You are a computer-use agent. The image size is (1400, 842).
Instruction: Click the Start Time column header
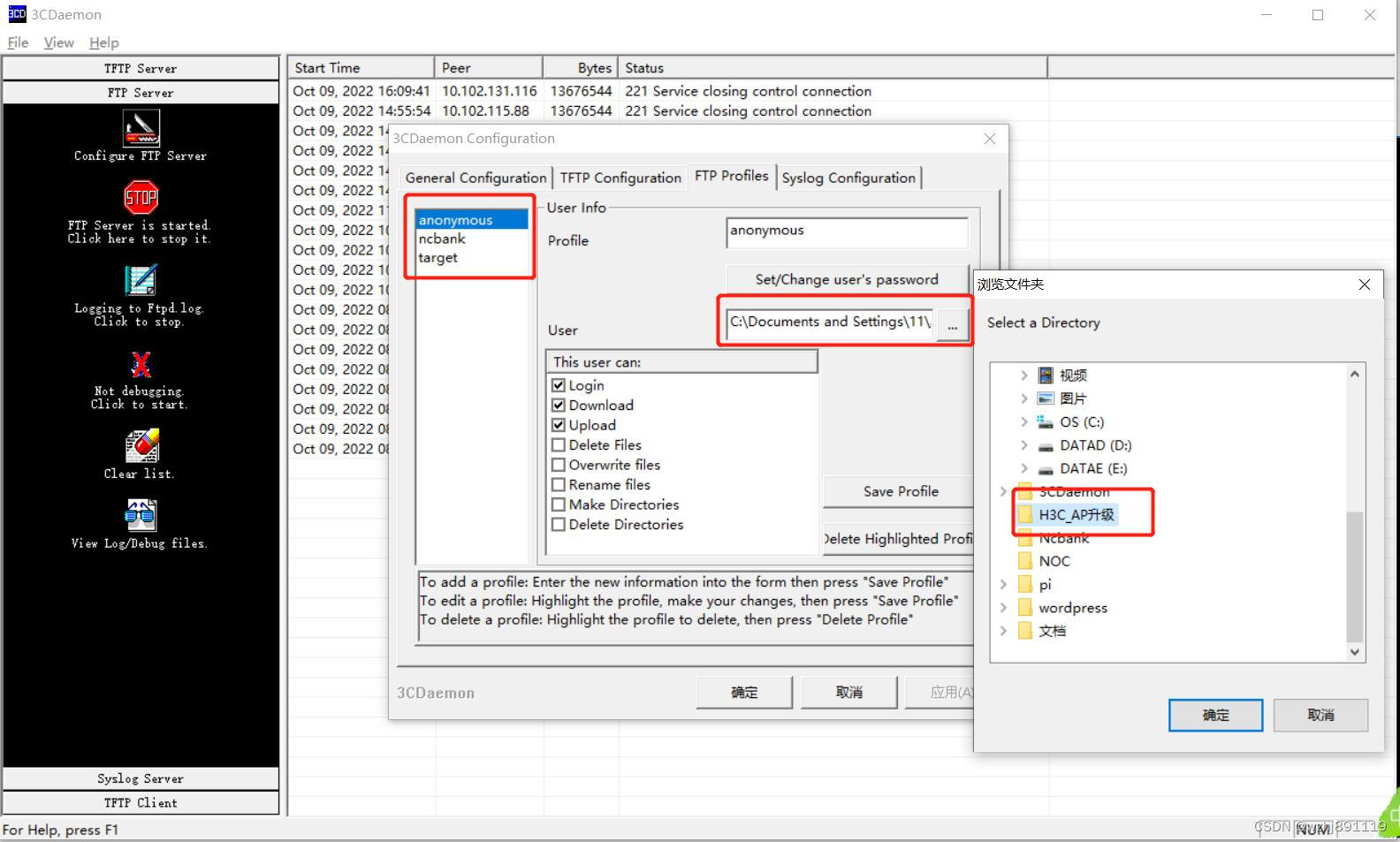[361, 68]
